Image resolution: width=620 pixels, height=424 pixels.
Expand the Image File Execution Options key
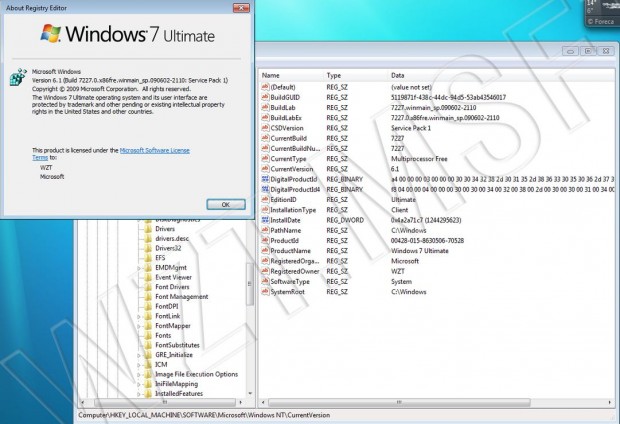[139, 375]
